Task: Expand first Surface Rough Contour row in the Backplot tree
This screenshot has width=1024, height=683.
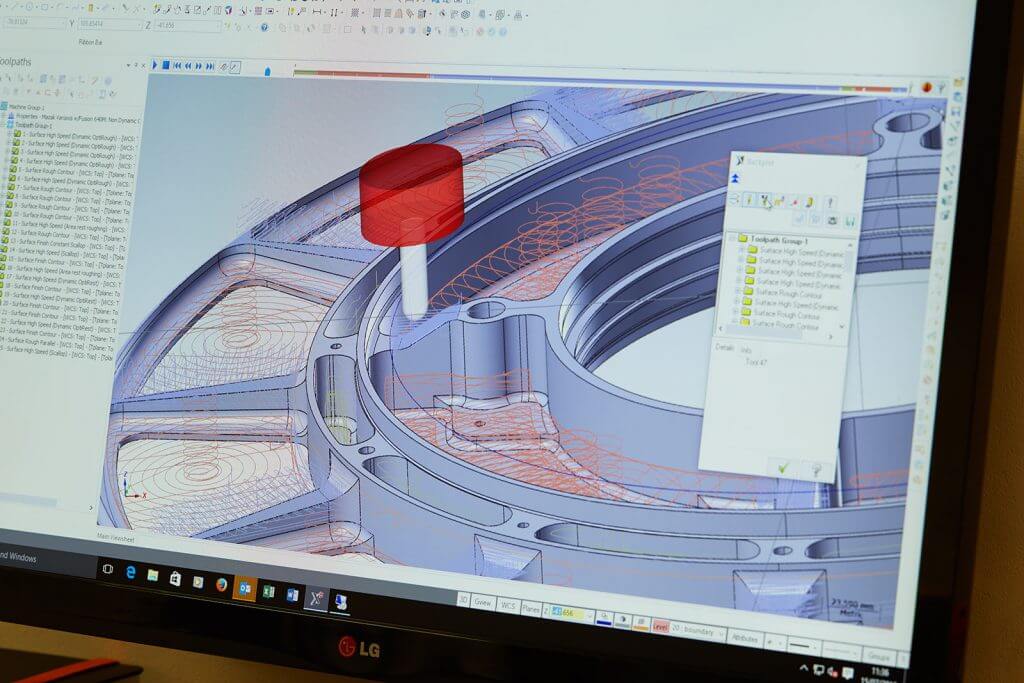Action: pyautogui.click(x=737, y=291)
